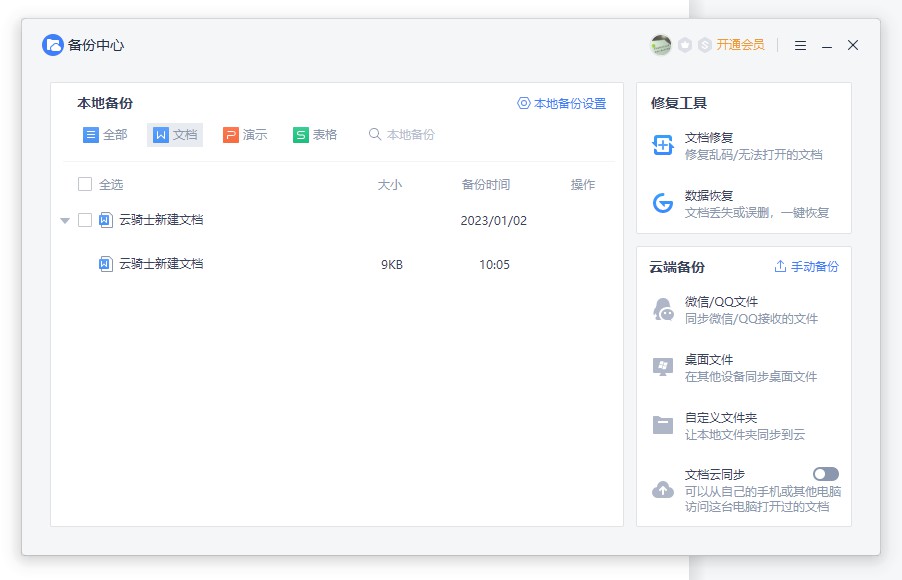The image size is (902, 580).
Task: Open the hamburger menu
Action: pyautogui.click(x=799, y=45)
